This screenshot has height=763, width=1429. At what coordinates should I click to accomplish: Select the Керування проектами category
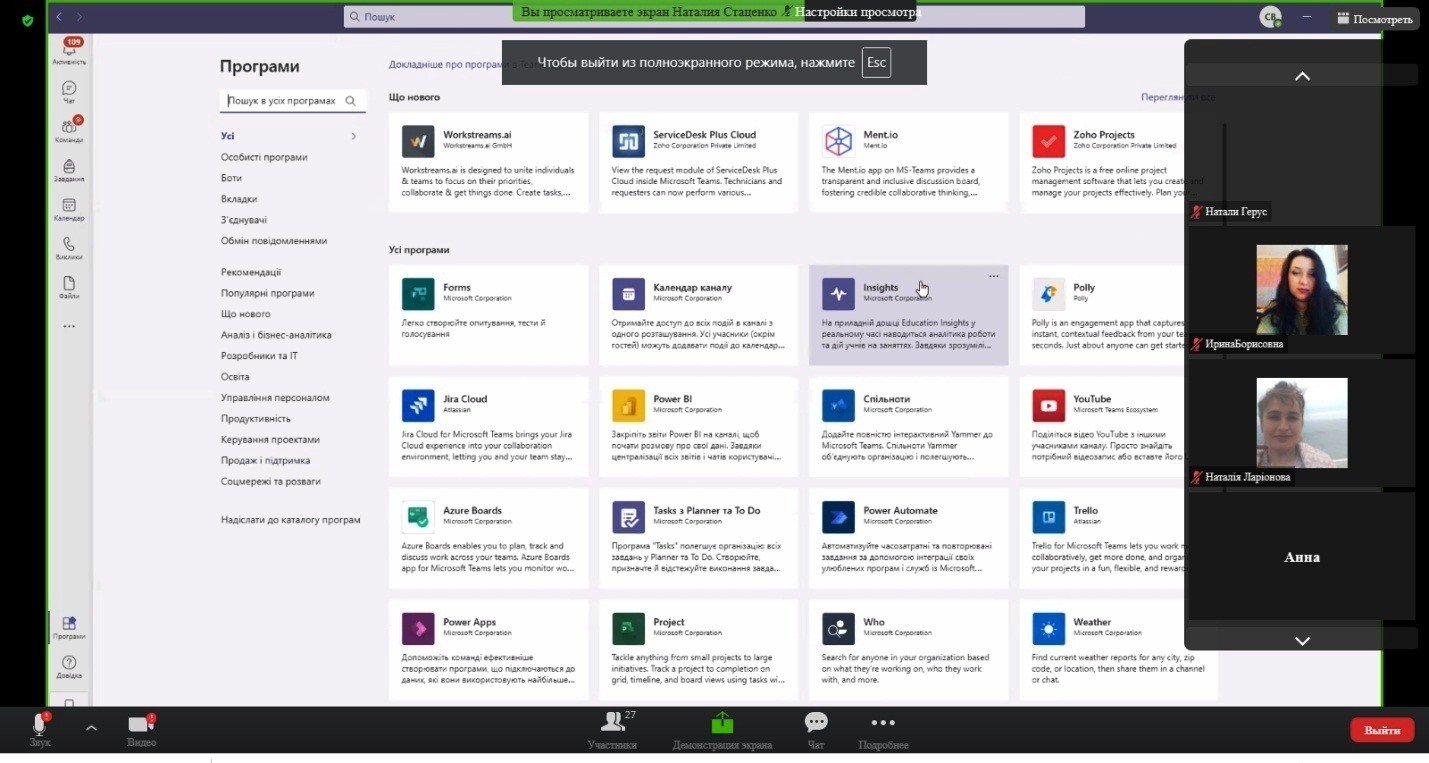coord(270,440)
